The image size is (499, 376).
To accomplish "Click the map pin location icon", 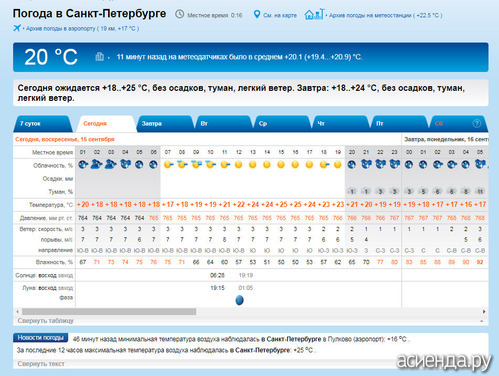I will pos(257,14).
